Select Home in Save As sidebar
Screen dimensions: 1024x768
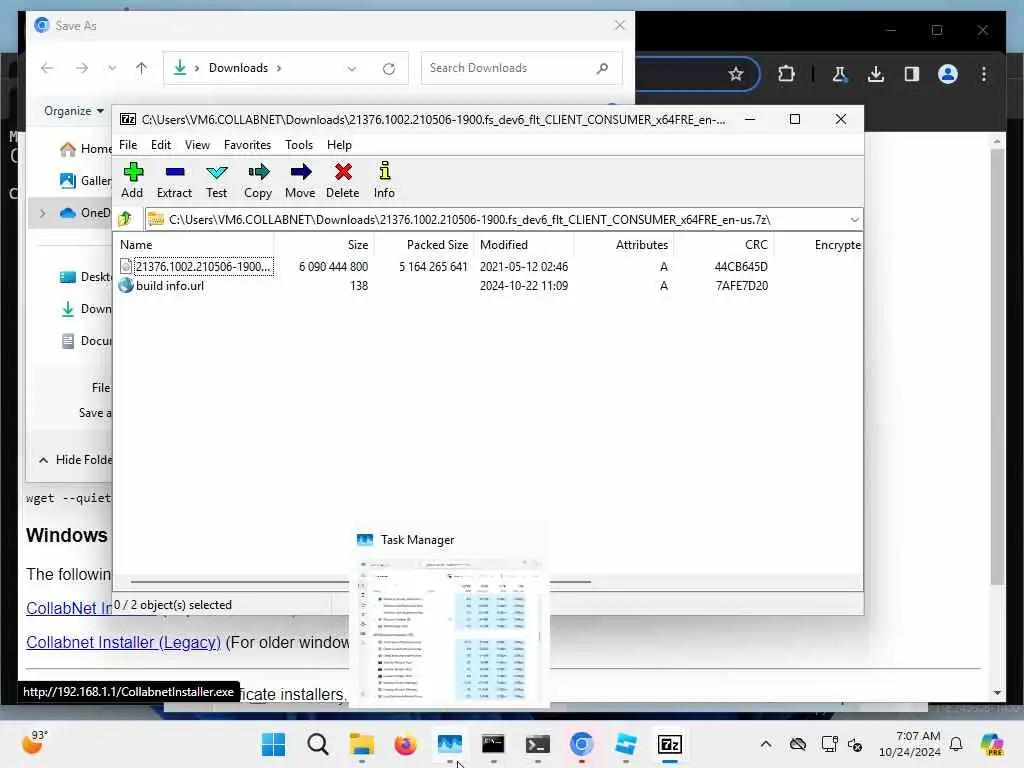86,149
